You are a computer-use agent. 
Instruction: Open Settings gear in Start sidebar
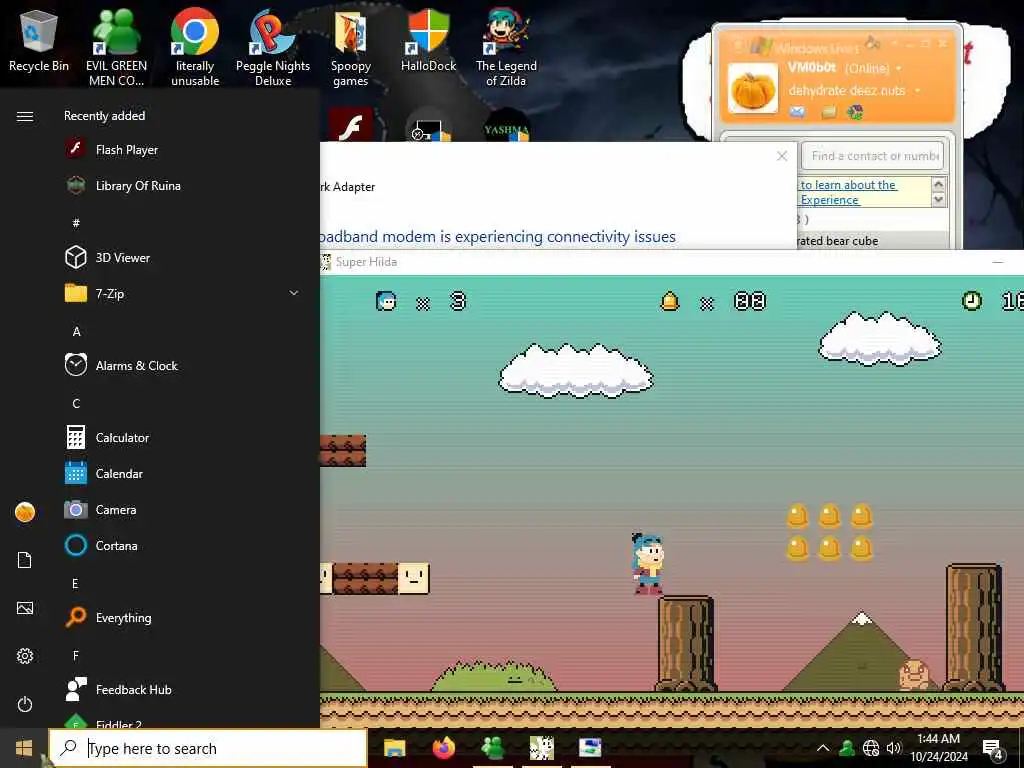click(x=25, y=656)
